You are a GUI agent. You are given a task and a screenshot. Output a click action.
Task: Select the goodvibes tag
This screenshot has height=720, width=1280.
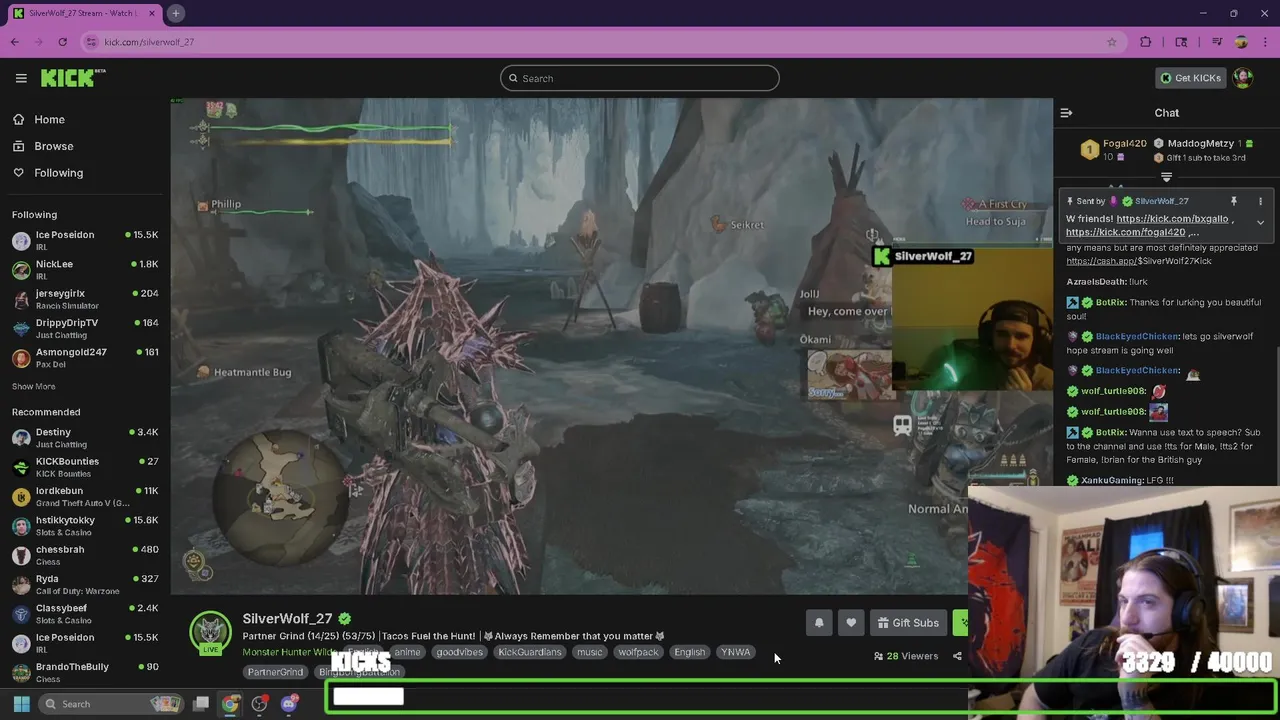(x=459, y=652)
